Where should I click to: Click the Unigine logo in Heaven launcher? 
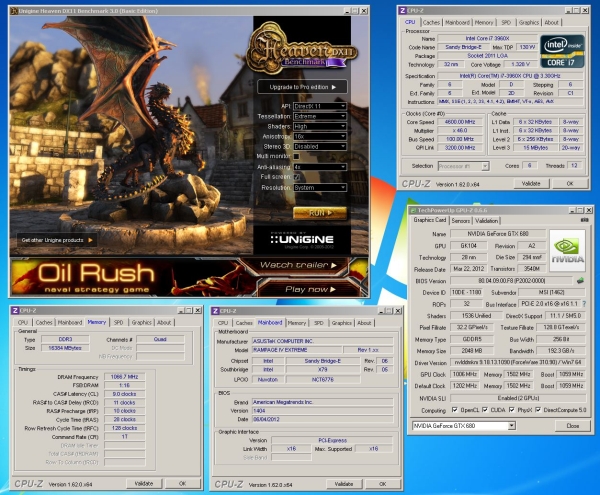click(x=302, y=240)
